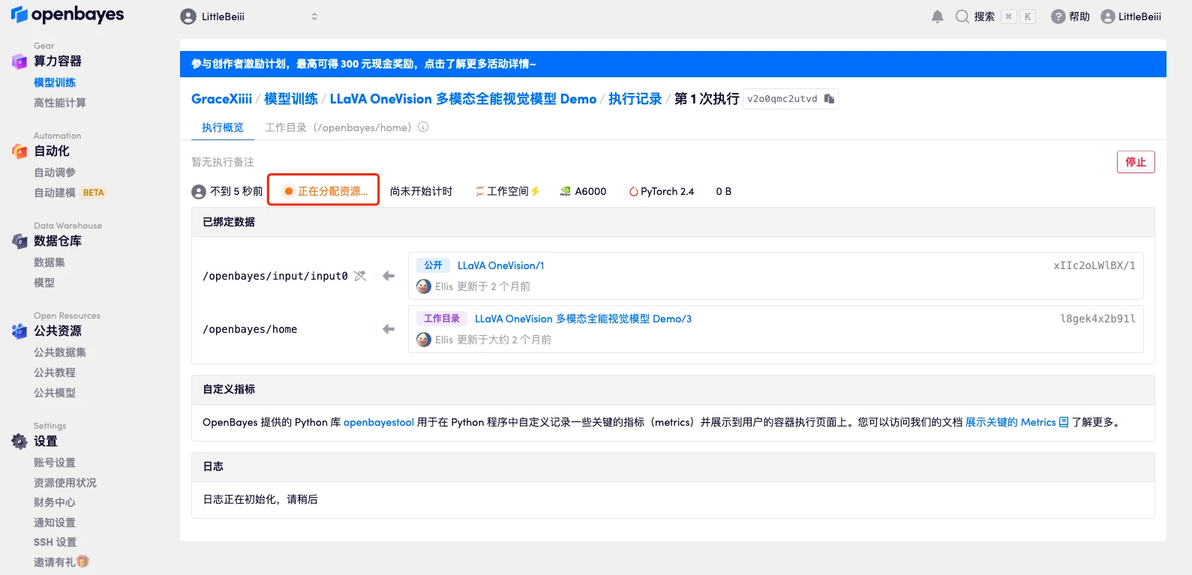Screen dimensions: 1192x575
Task: Open 模型 under 数据仓库
Action: 44,283
